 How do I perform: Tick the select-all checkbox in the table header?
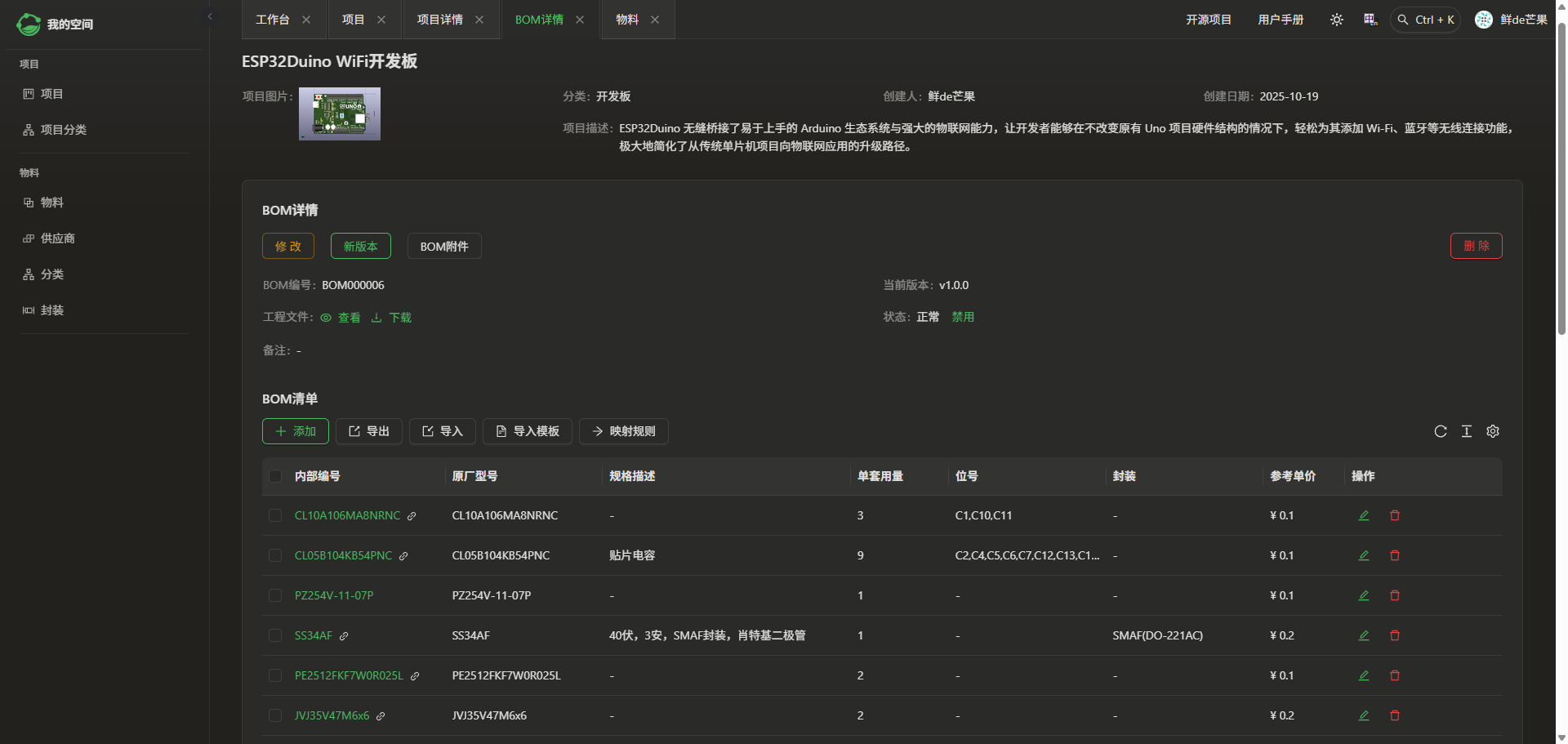275,476
